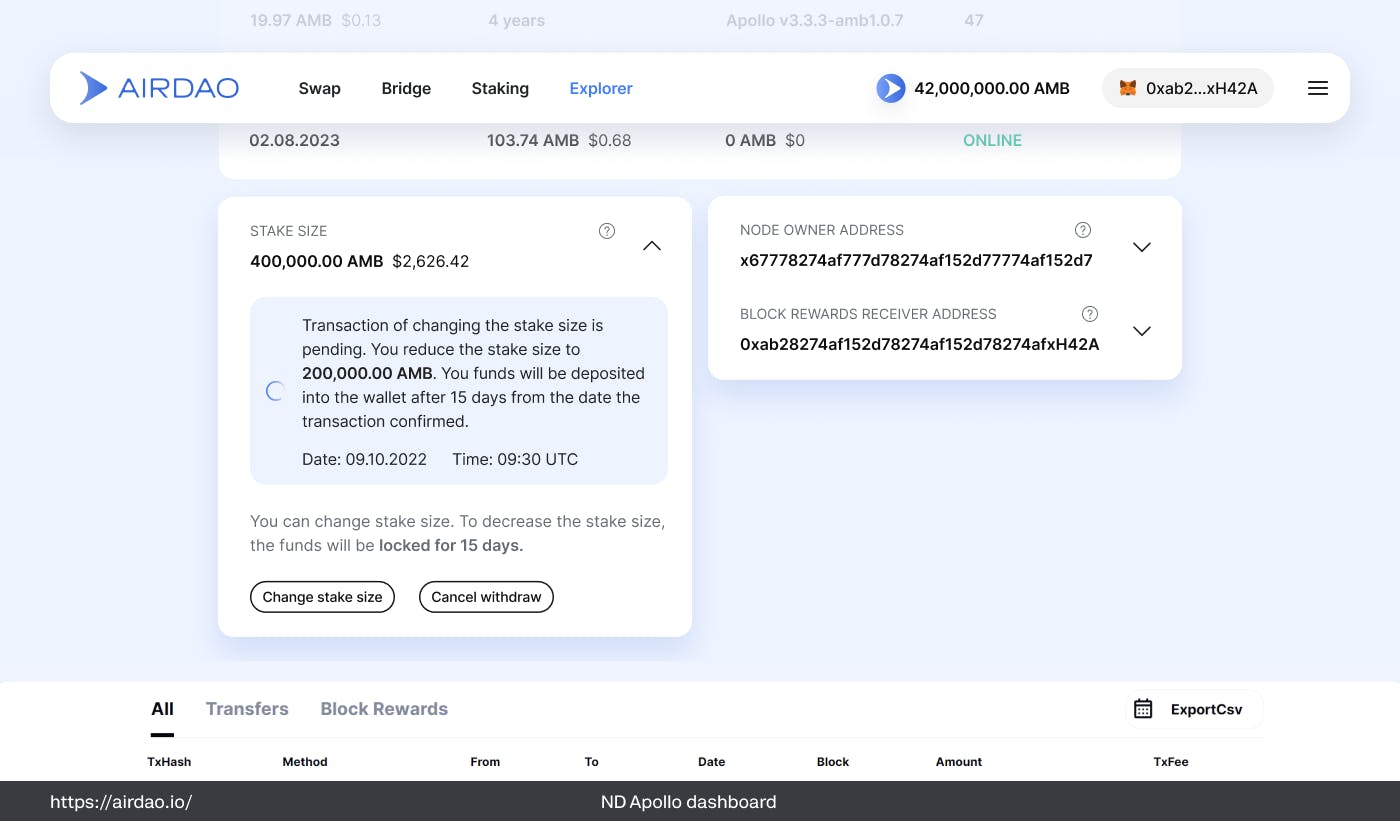Viewport: 1400px width, 821px height.
Task: Open the Swap page
Action: [x=320, y=88]
